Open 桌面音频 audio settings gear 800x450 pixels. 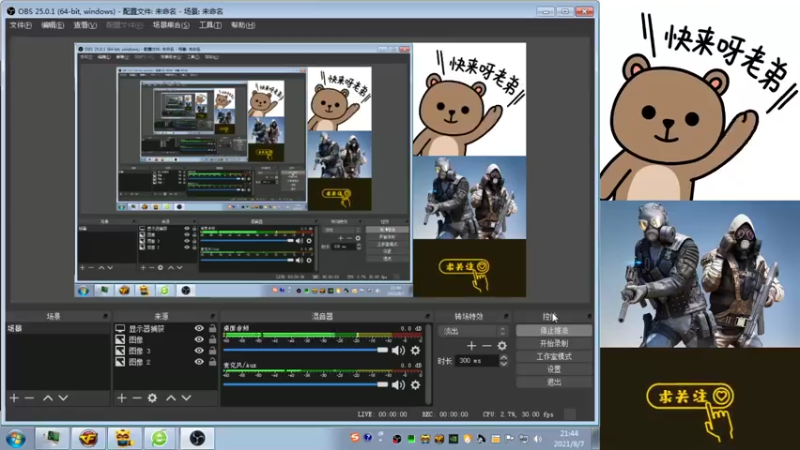pyautogui.click(x=415, y=350)
